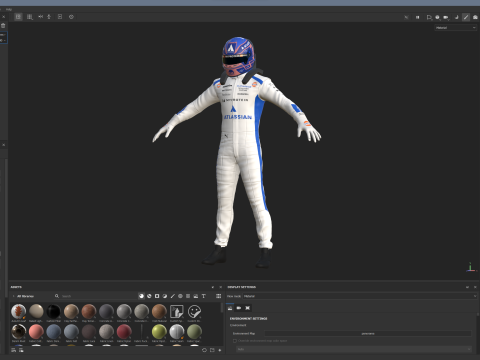Select the black carbon fiber material thumbnail

click(x=54, y=312)
